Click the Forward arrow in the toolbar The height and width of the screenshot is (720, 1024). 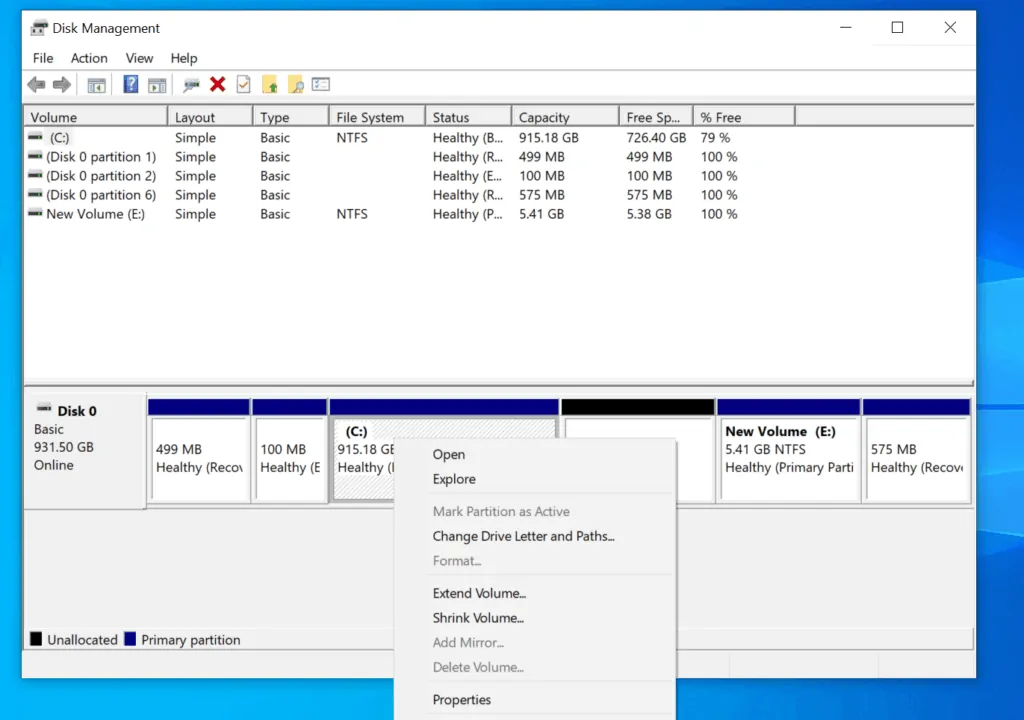click(x=62, y=84)
